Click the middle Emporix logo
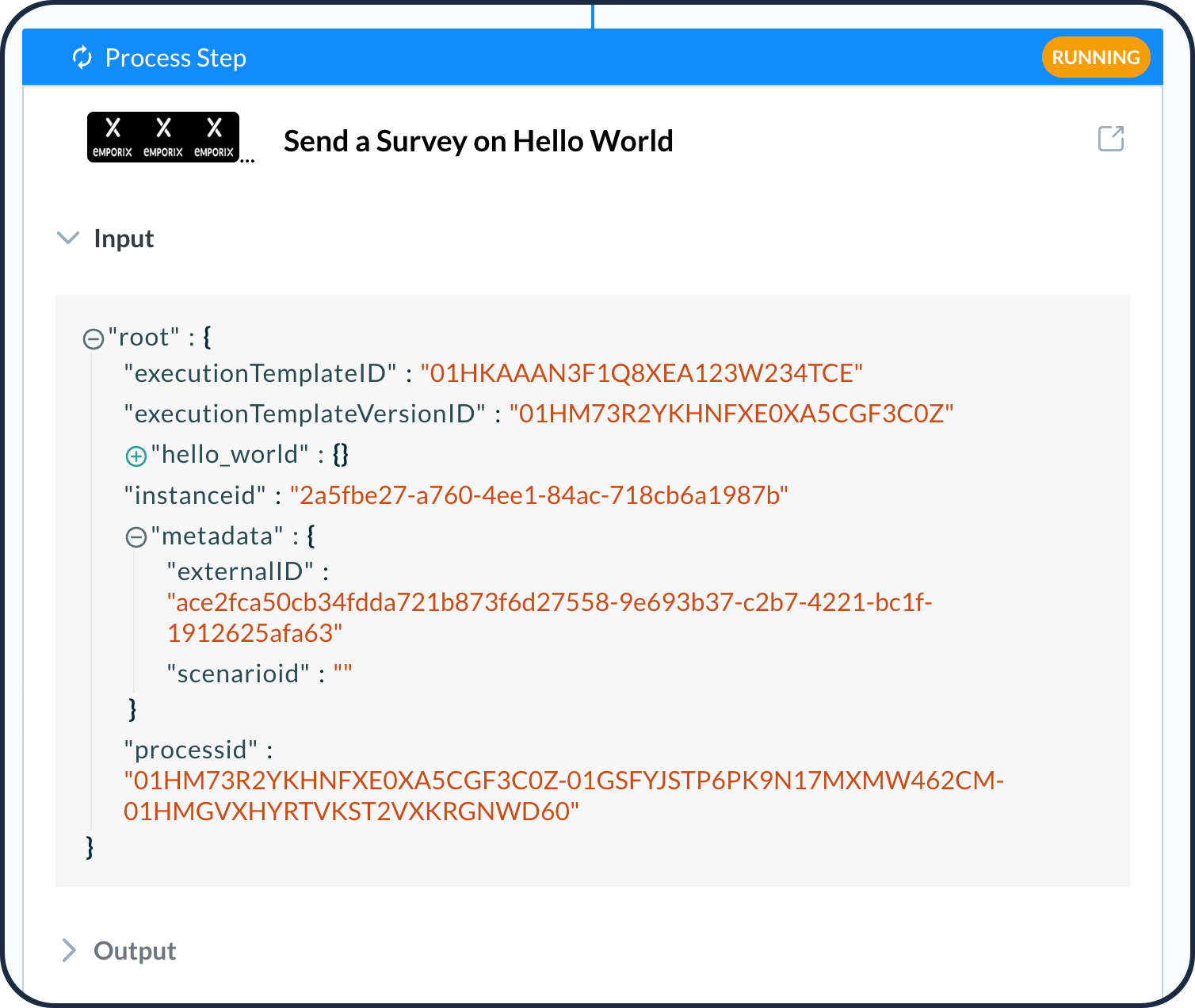1195x1008 pixels. (x=163, y=137)
